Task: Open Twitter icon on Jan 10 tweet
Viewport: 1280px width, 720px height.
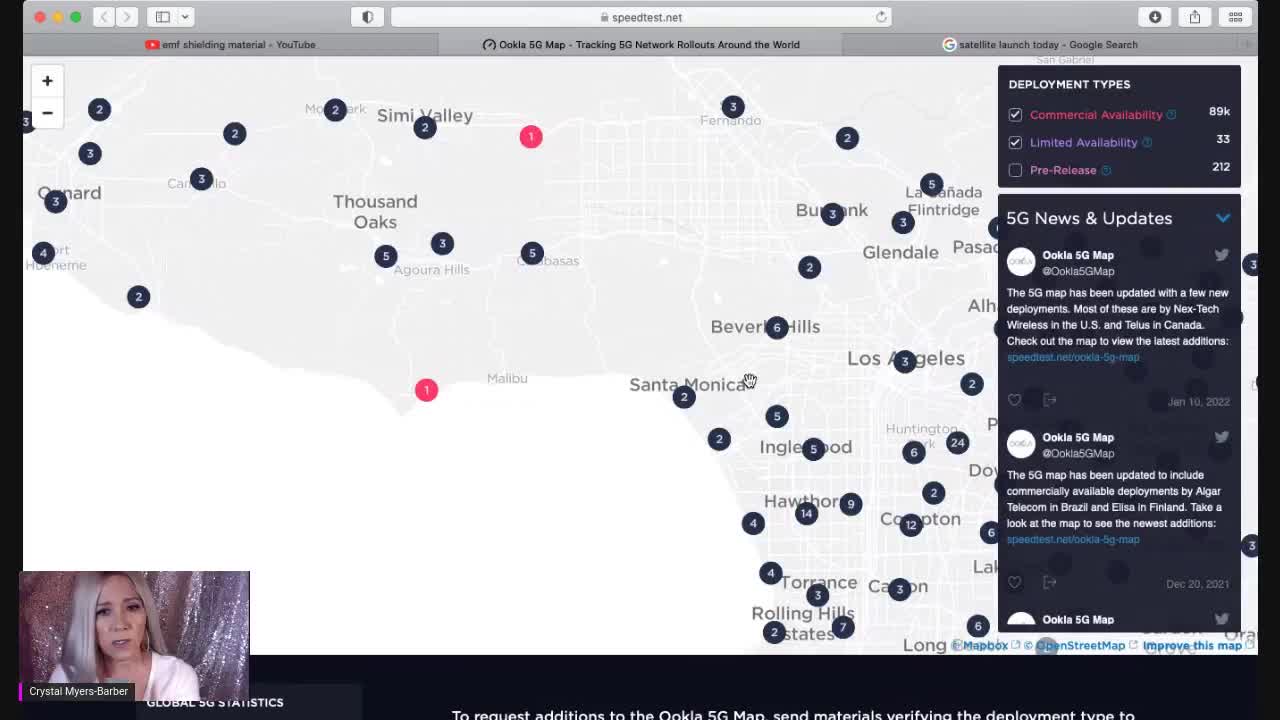Action: point(1221,255)
